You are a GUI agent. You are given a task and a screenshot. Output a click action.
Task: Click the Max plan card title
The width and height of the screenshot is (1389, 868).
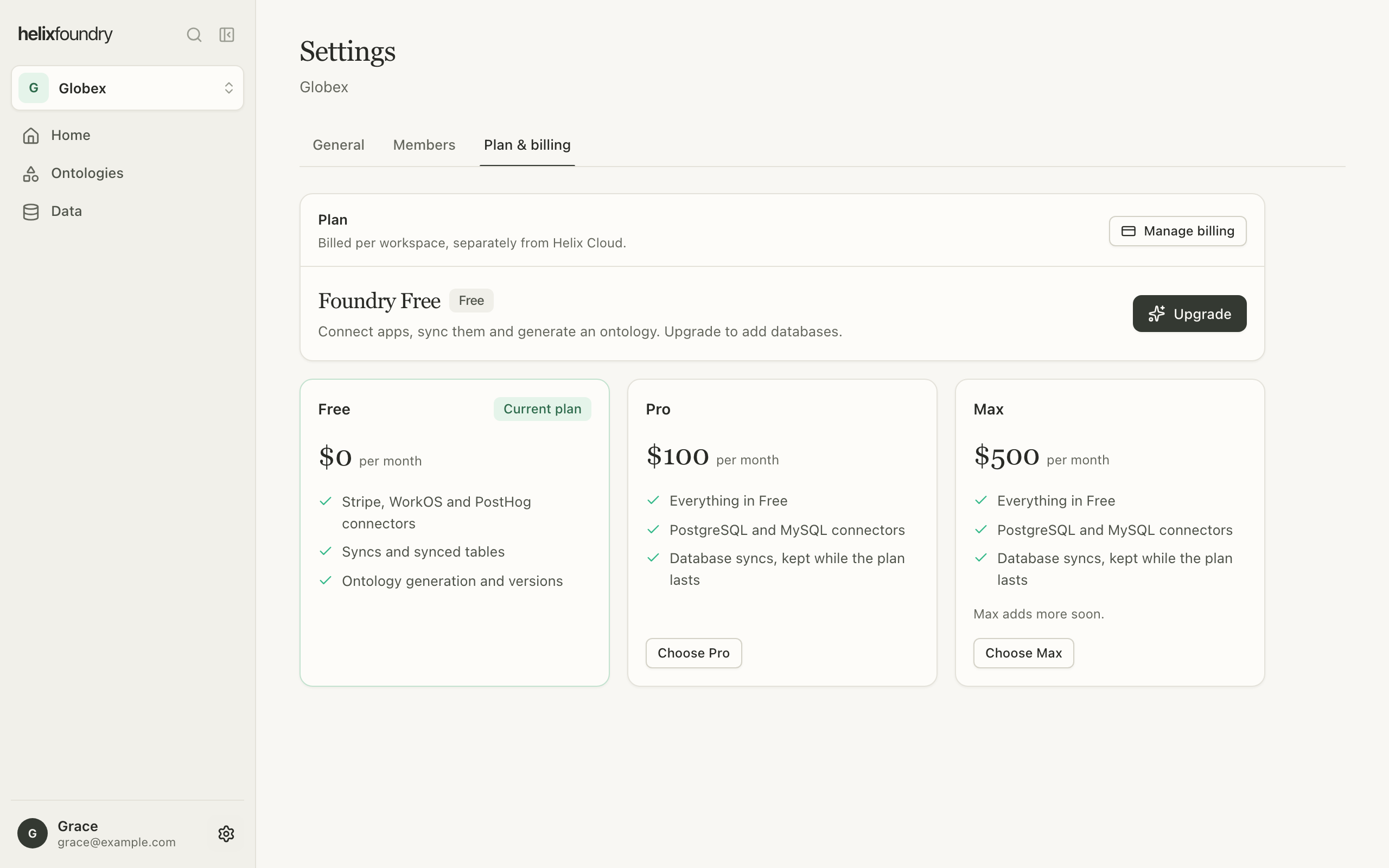[988, 409]
